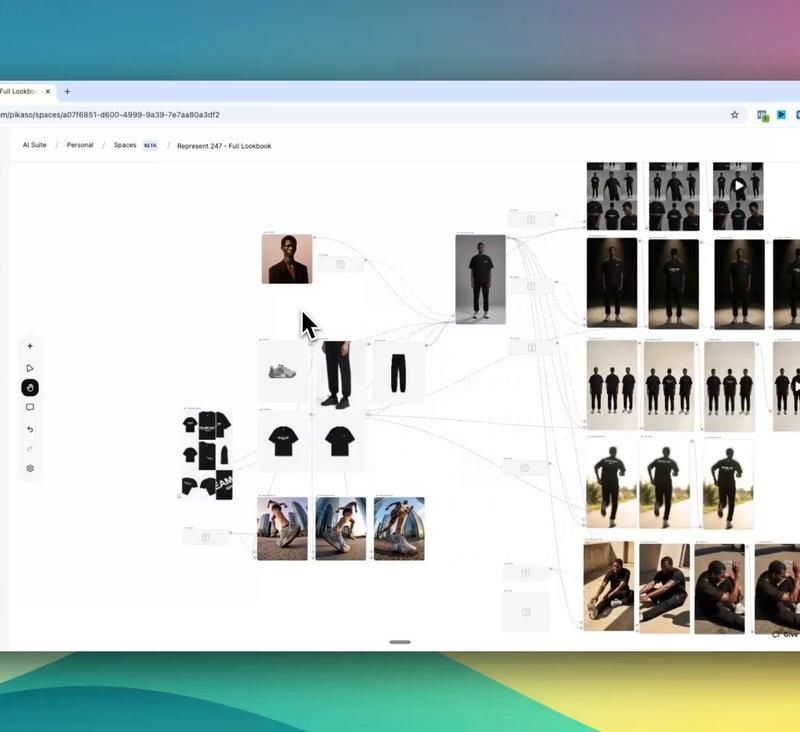Viewport: 800px width, 732px height.
Task: Select the second spotlight model image
Action: tap(673, 284)
